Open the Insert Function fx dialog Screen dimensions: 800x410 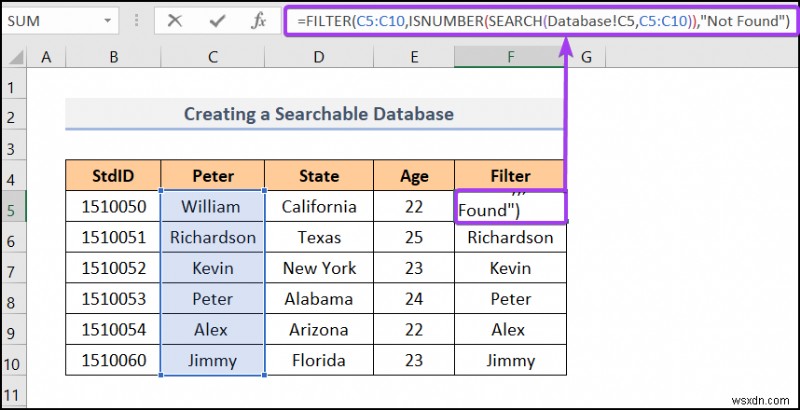pos(256,21)
